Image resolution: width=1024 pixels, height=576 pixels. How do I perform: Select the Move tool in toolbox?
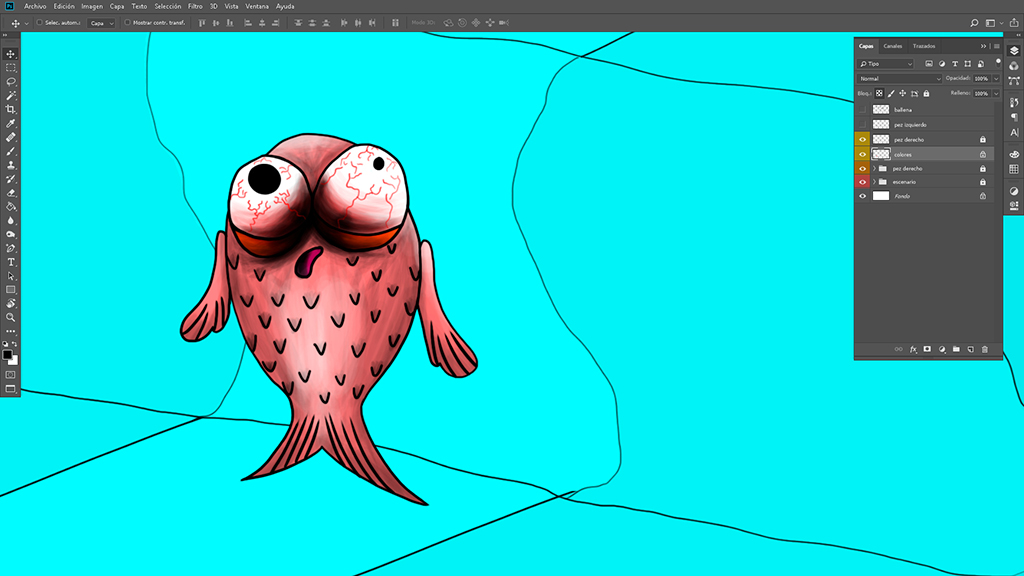(10, 54)
